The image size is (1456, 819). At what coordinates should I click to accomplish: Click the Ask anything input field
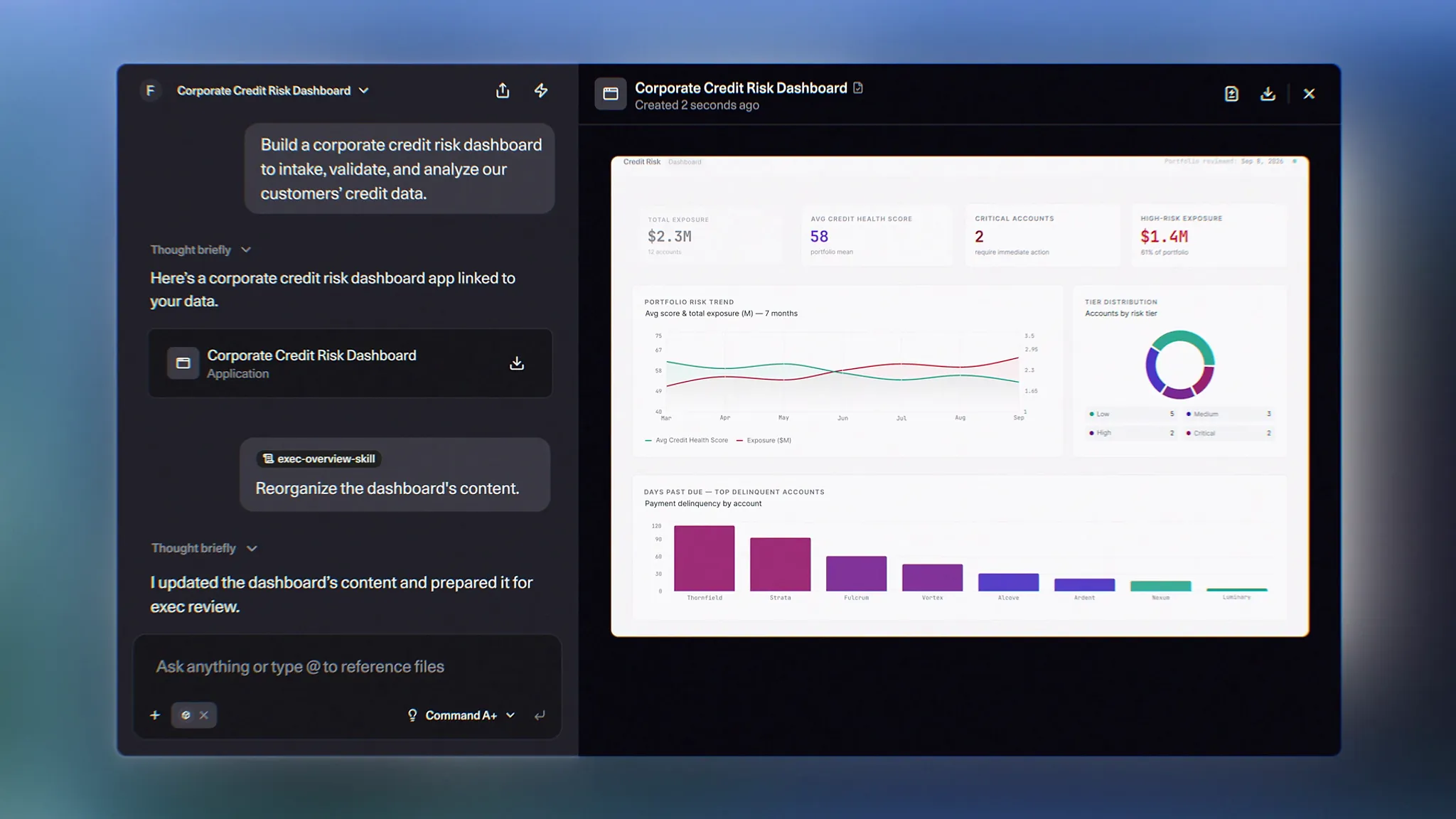point(347,666)
